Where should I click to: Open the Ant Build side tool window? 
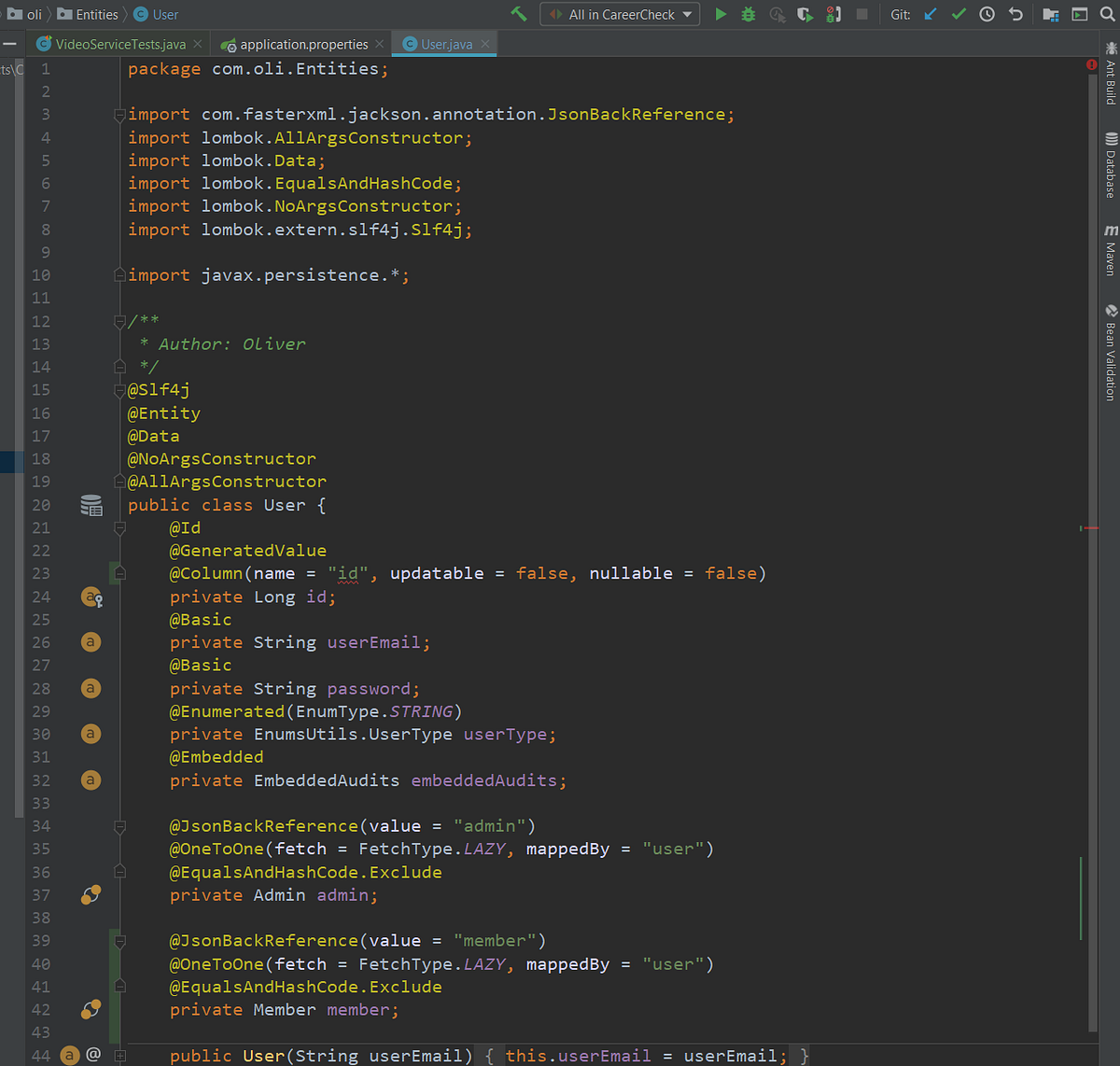pyautogui.click(x=1110, y=72)
